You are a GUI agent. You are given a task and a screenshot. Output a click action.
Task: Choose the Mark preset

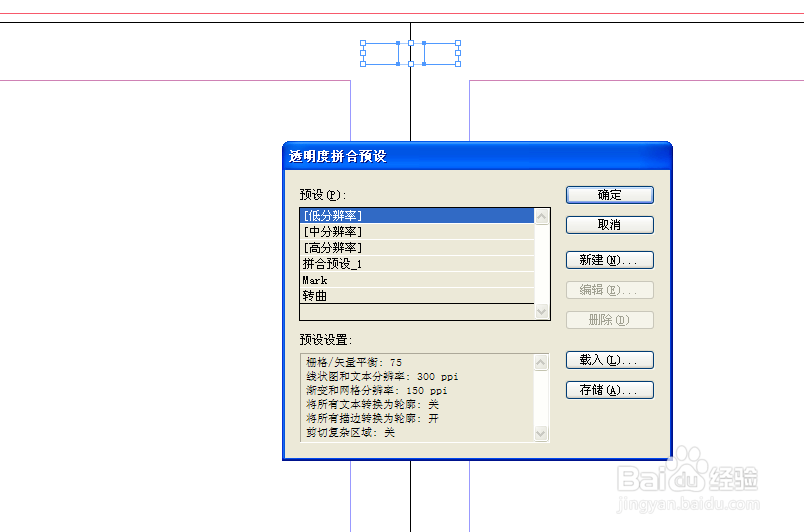pos(417,280)
